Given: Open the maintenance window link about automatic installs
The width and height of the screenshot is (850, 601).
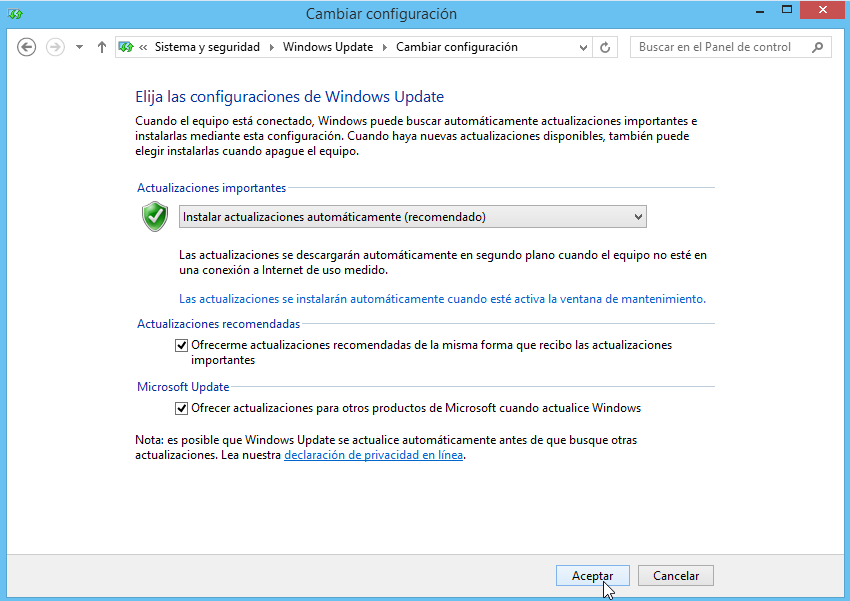Looking at the screenshot, I should tap(442, 299).
